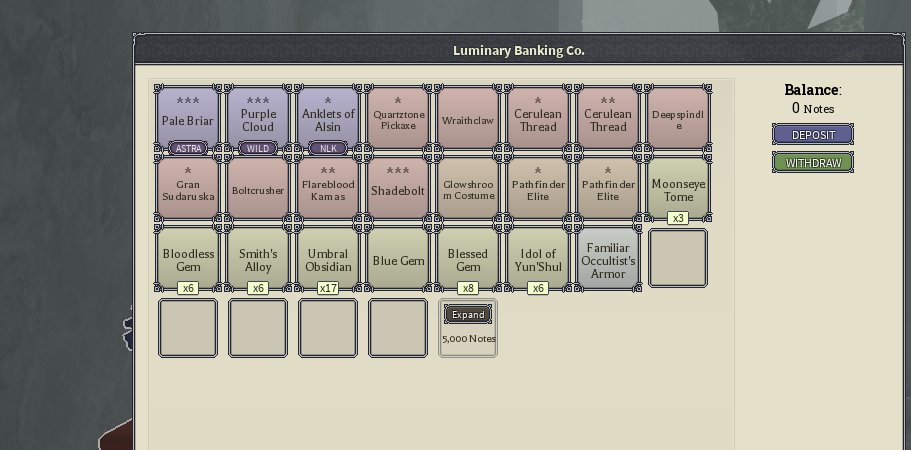This screenshot has height=450, width=911.
Task: Pick the Umbral Obsidian stack
Action: (328, 259)
